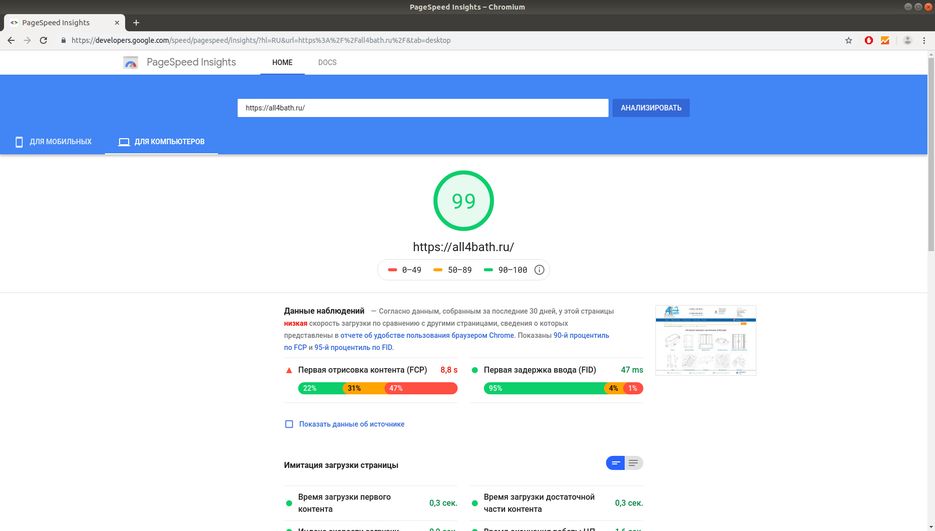Switch to 'ДЛЯ МОБИЛЬНЫХ' tab

pyautogui.click(x=53, y=142)
